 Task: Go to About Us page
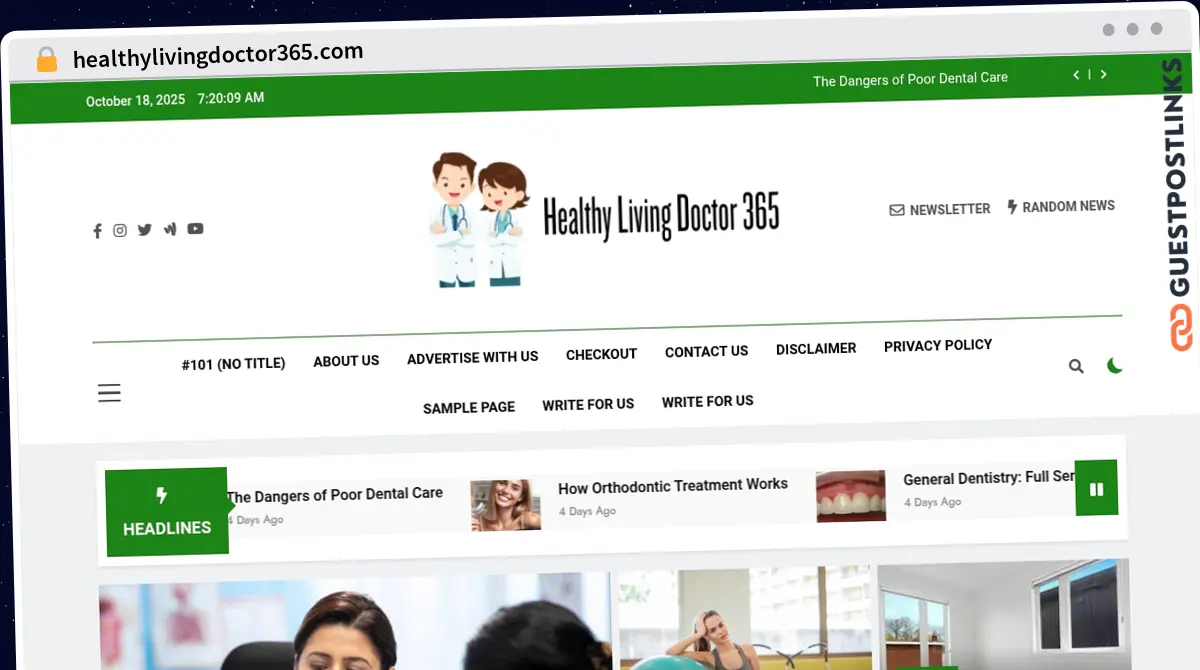[346, 361]
